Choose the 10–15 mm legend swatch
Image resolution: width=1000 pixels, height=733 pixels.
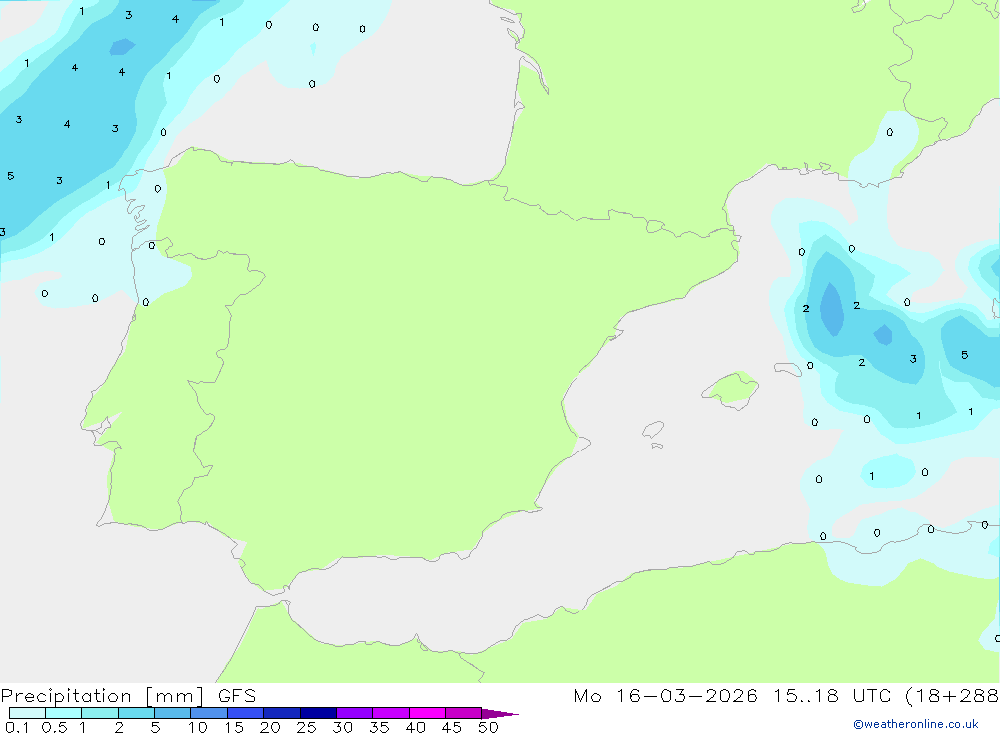pyautogui.click(x=209, y=713)
